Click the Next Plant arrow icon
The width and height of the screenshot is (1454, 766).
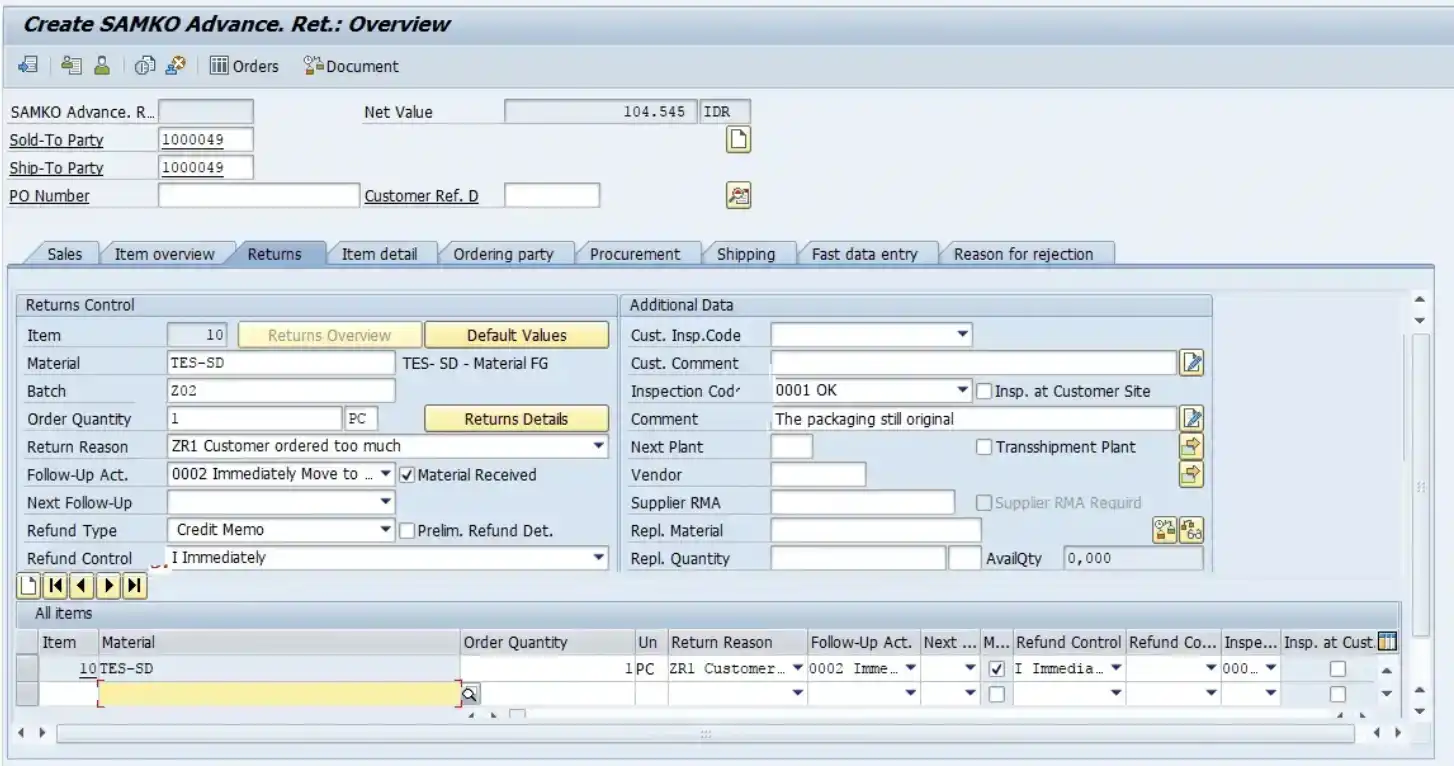1191,447
